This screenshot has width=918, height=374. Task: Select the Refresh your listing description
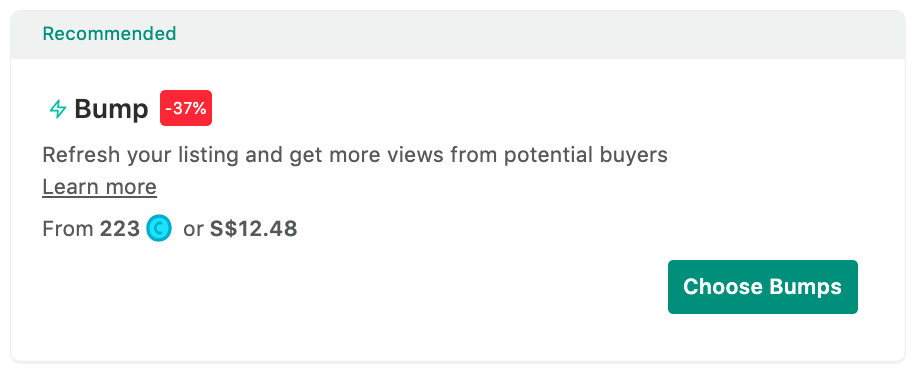coord(355,155)
